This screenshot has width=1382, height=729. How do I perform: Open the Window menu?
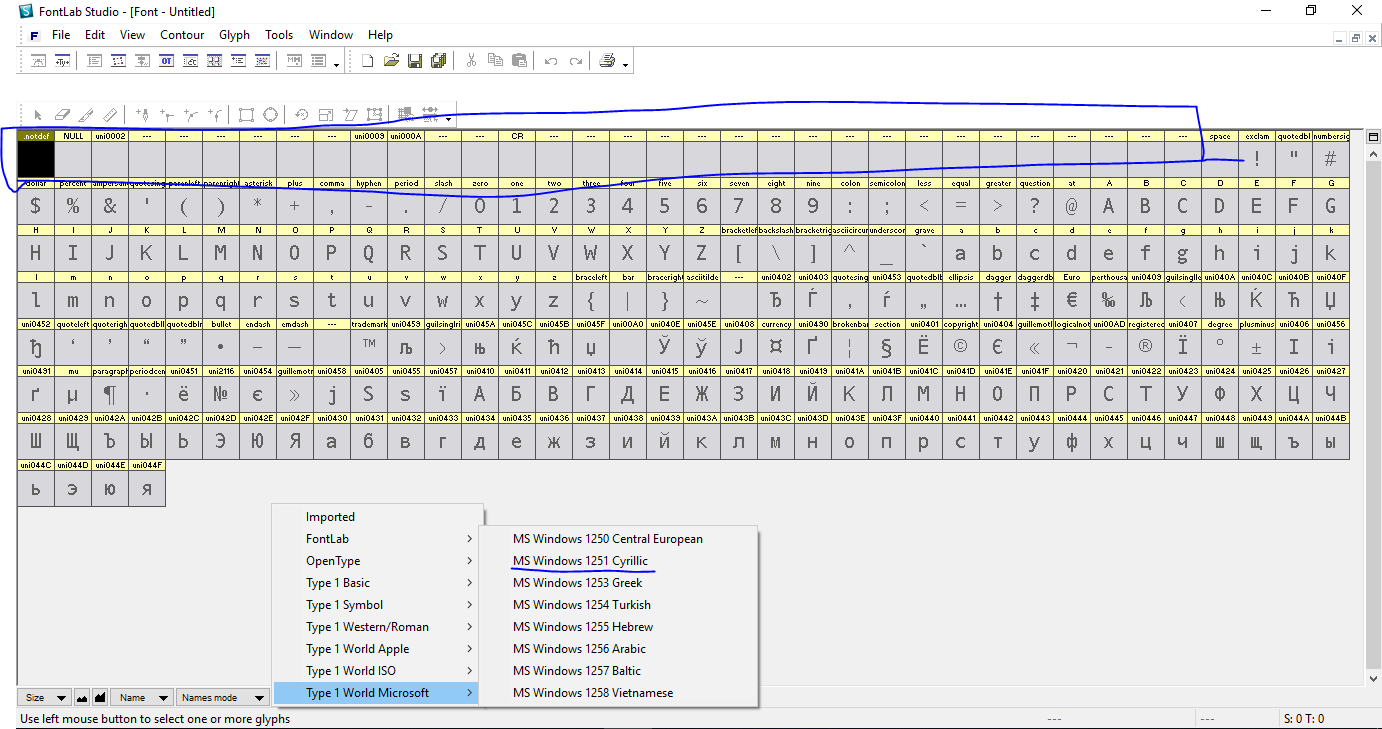pyautogui.click(x=331, y=34)
